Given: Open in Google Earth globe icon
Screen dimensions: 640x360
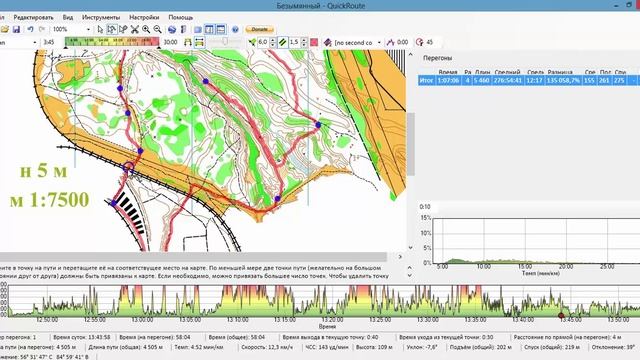Looking at the screenshot, I should point(172,29).
